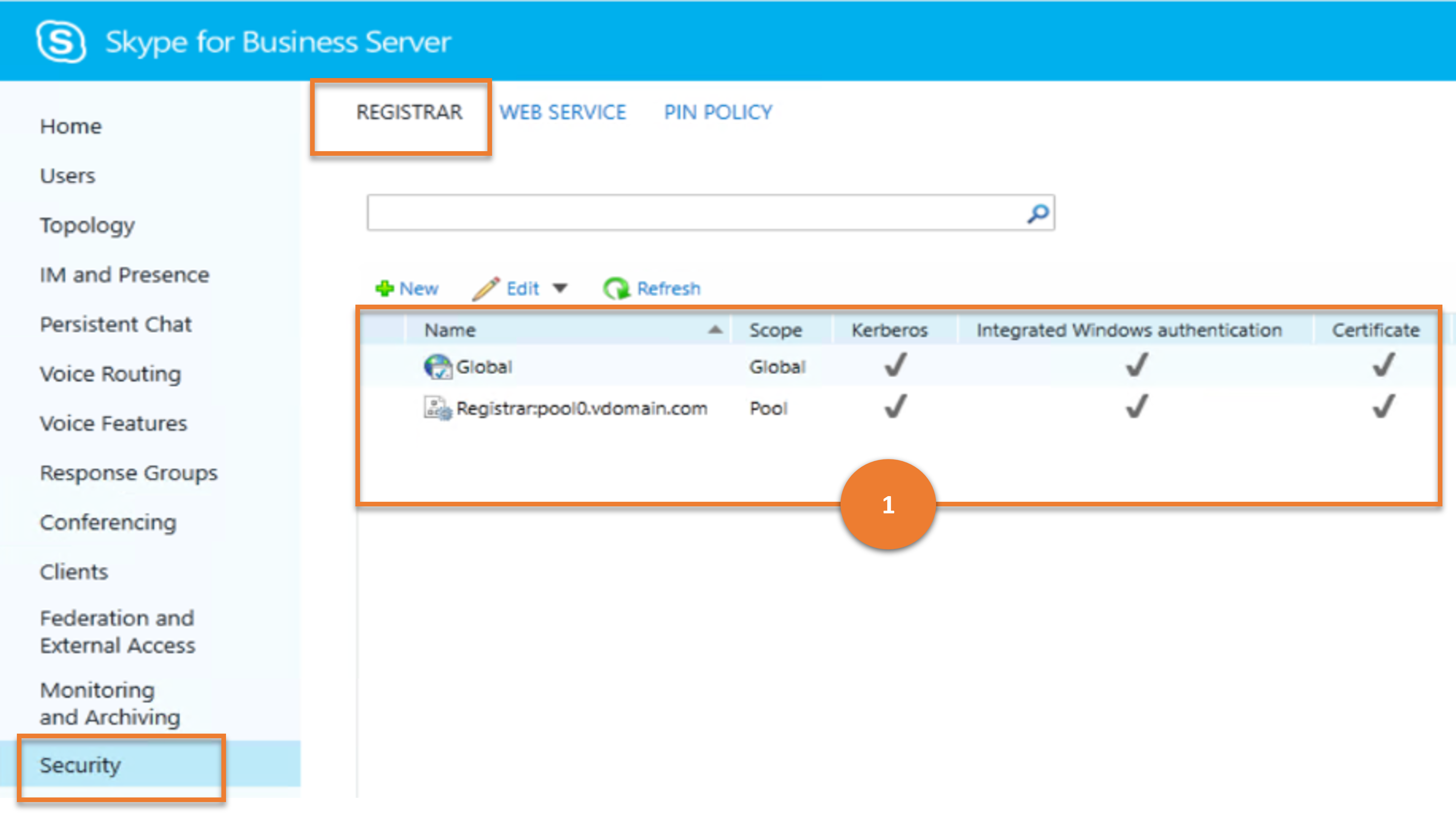Click the Kerberos column header

pos(890,330)
